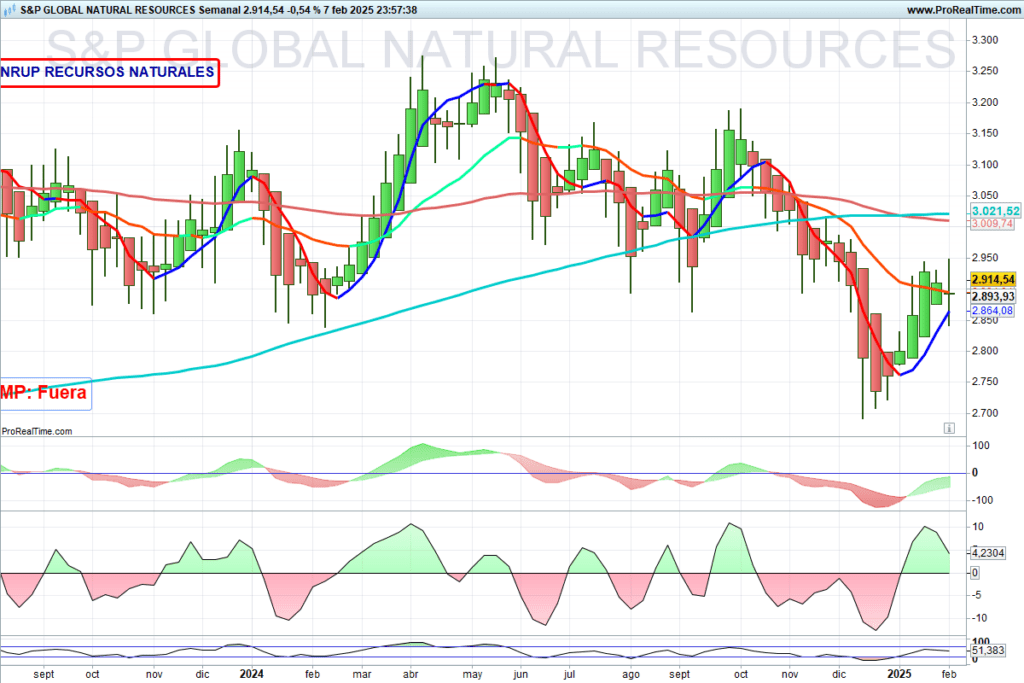Click the -5 momentum axis label

point(977,595)
